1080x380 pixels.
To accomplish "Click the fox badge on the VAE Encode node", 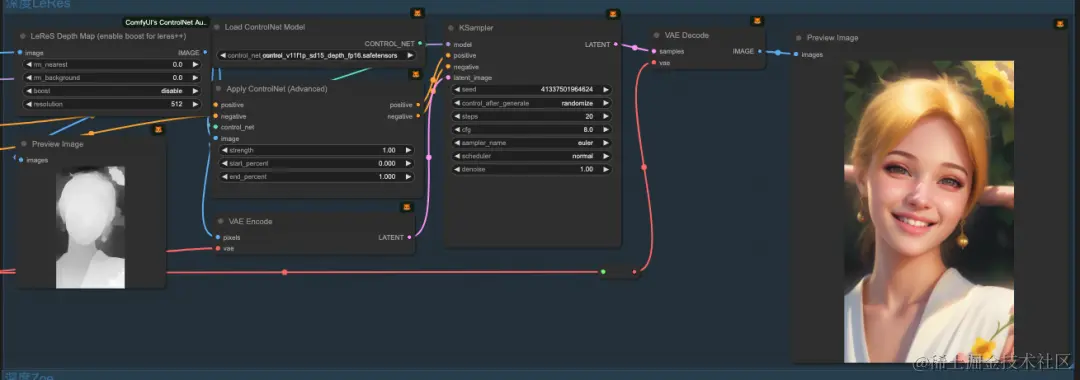I will click(x=407, y=207).
